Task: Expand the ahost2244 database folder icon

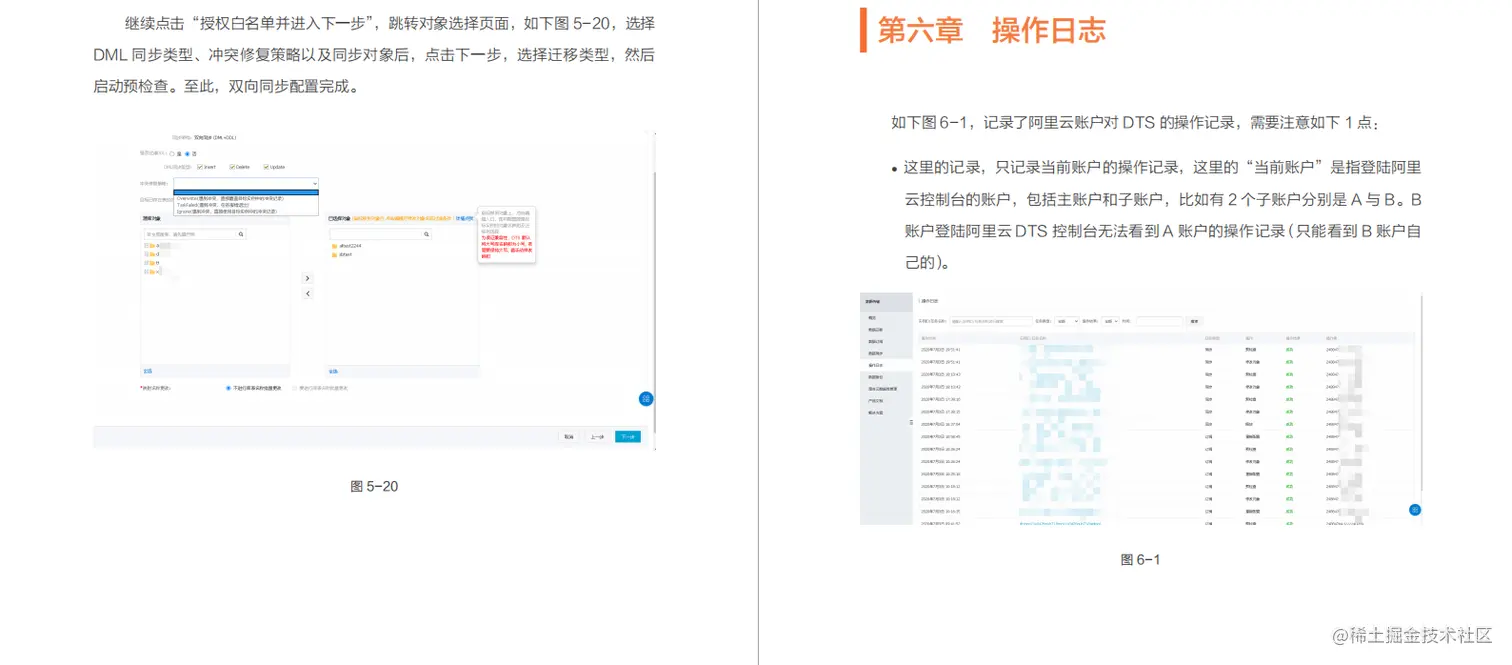Action: point(332,245)
